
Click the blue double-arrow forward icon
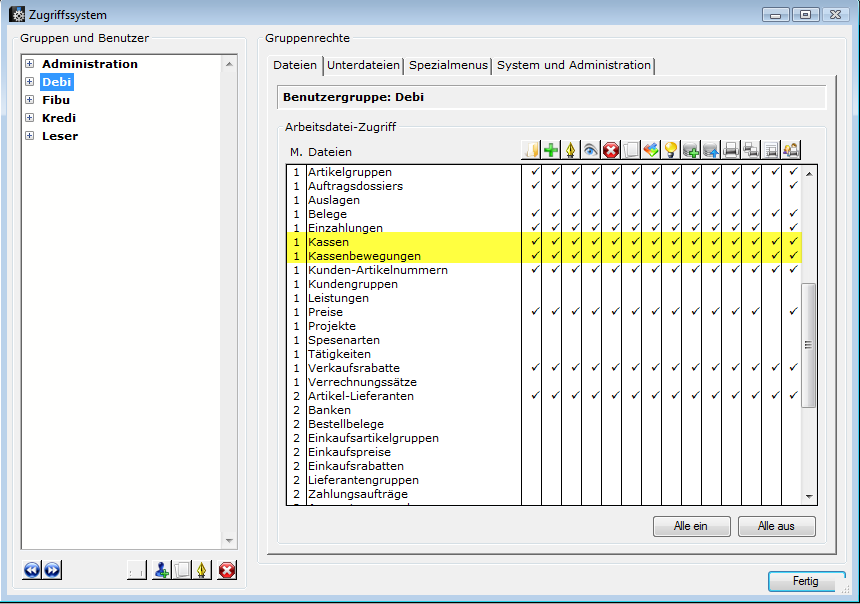52,570
